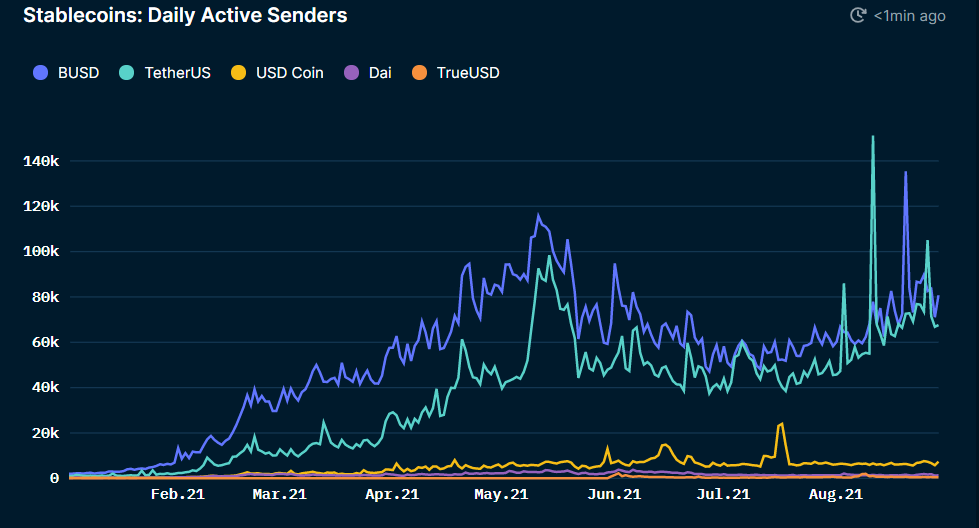This screenshot has width=979, height=528.
Task: Click the Feb.21 x-axis label
Action: coord(178,494)
